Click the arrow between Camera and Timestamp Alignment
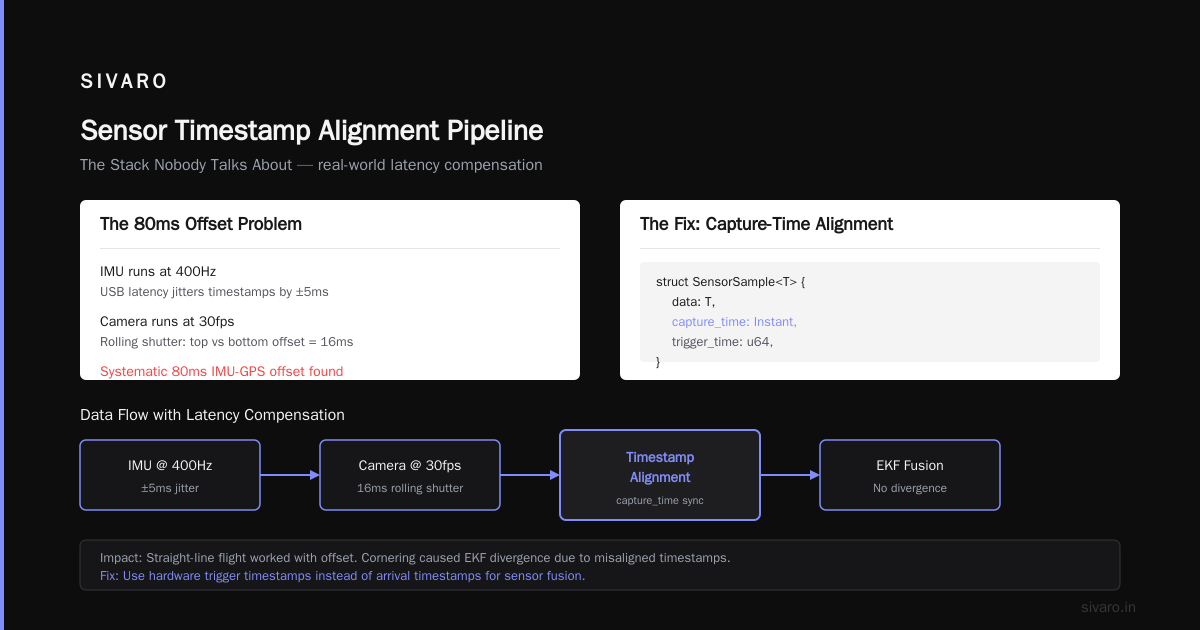This screenshot has width=1200, height=630. 530,475
